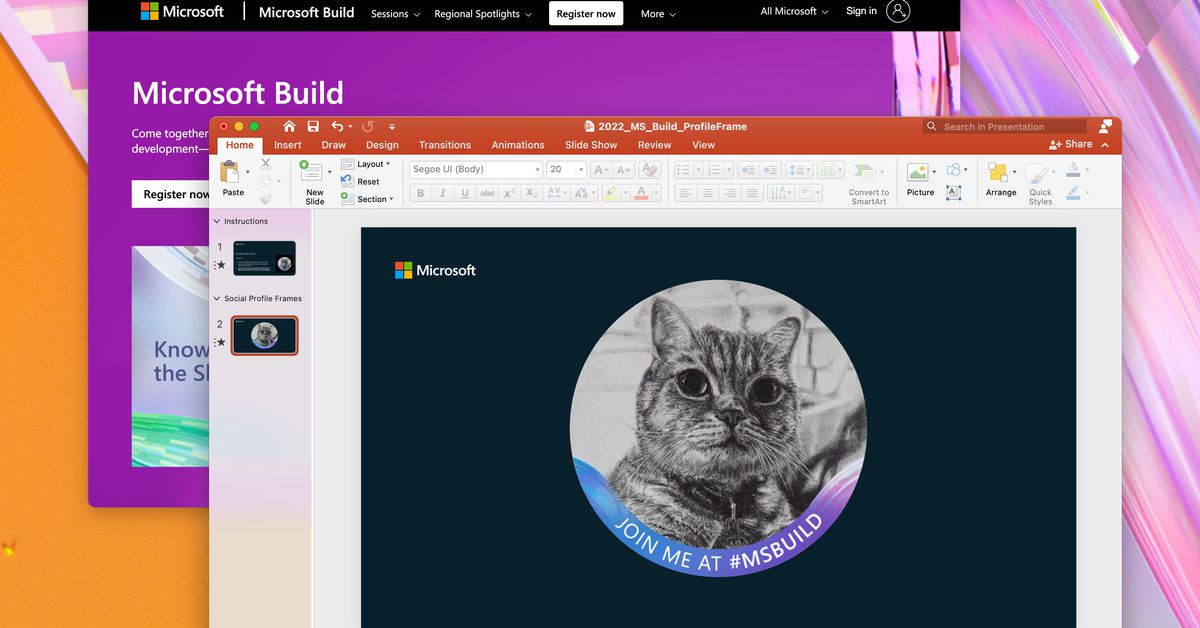Screen dimensions: 1200x628
Task: Click the red font color swatch
Action: (641, 193)
